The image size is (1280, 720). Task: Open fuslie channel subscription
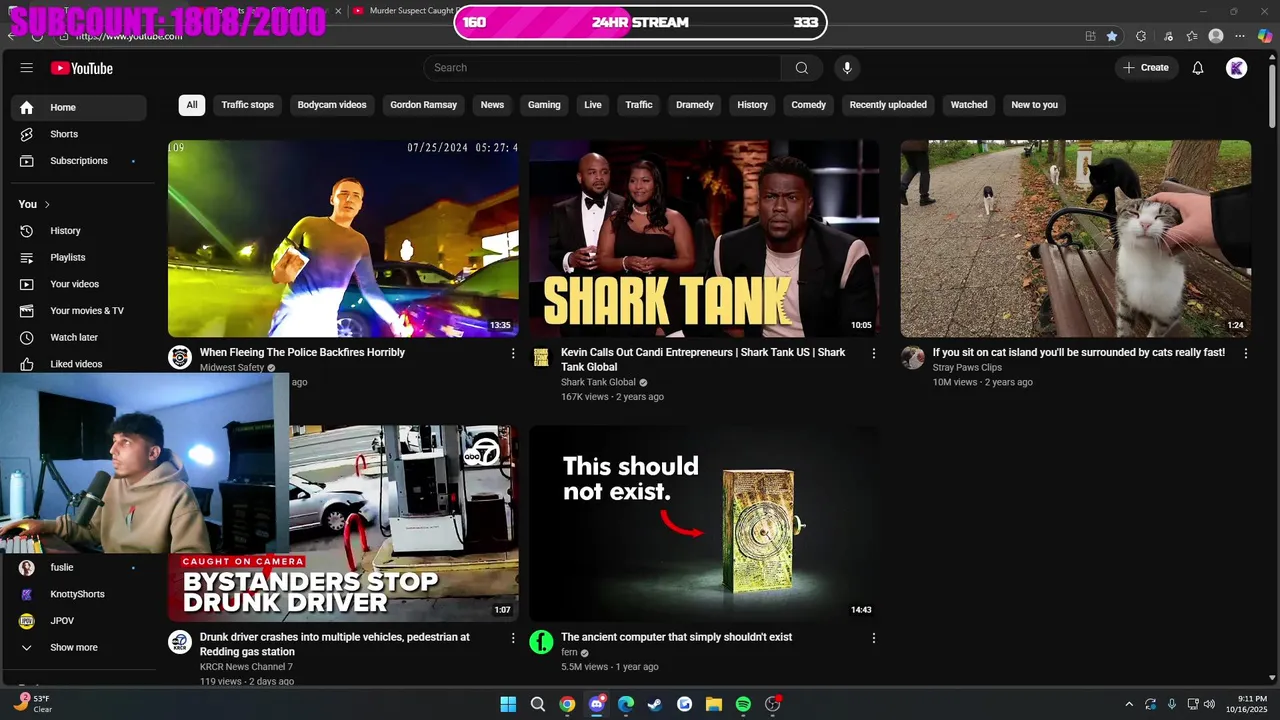click(79, 567)
